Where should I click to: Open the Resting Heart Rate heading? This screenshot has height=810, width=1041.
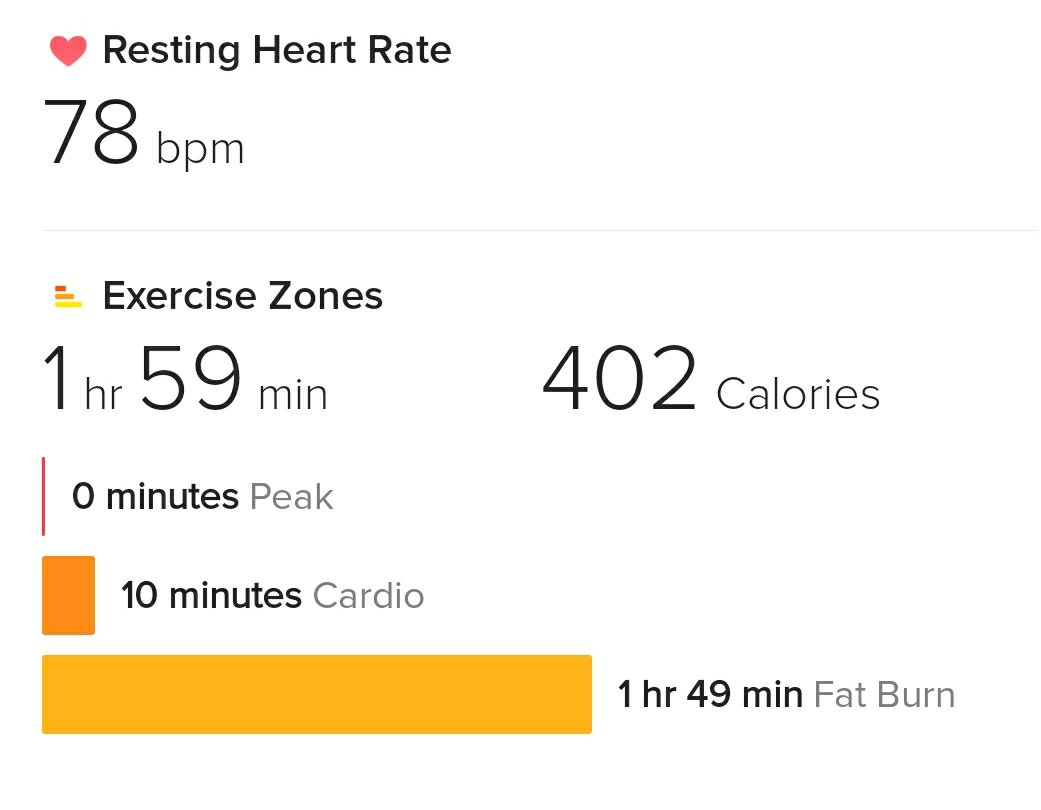point(276,50)
